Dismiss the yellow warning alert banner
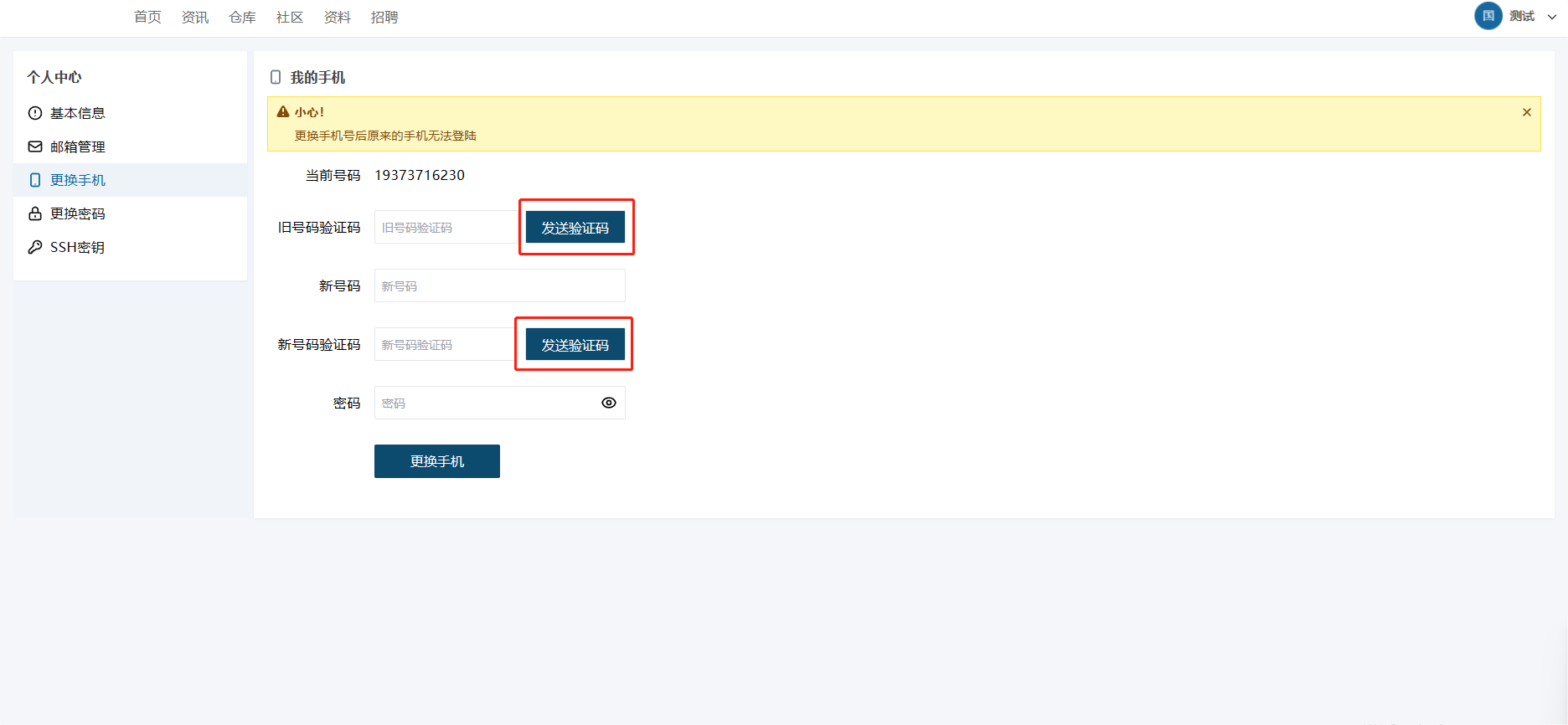Image resolution: width=1568 pixels, height=725 pixels. [x=1526, y=112]
